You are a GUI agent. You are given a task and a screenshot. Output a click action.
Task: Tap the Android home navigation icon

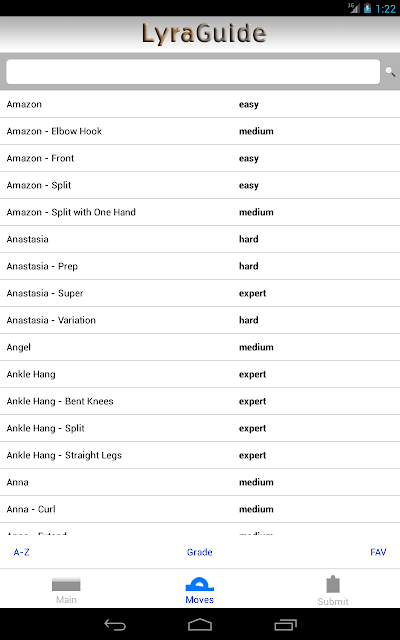200,624
